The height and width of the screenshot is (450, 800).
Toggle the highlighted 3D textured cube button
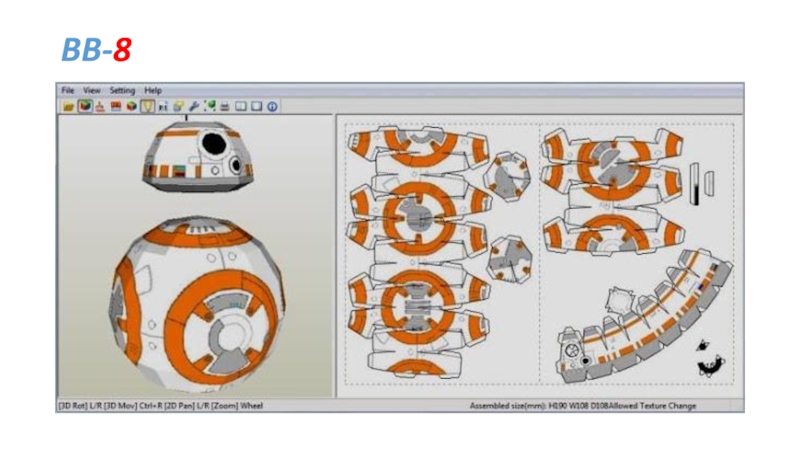coord(84,106)
